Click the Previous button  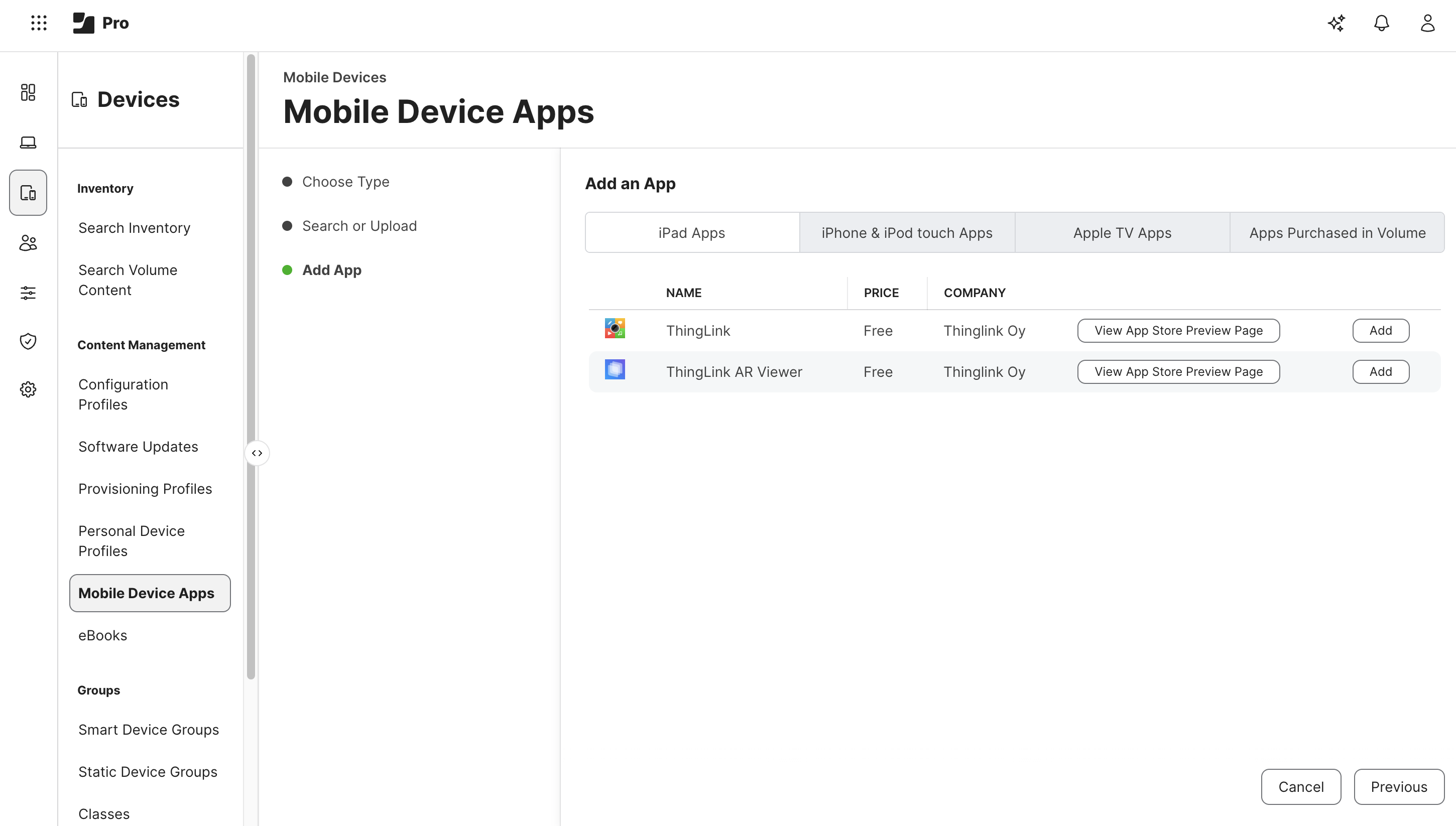coord(1399,787)
